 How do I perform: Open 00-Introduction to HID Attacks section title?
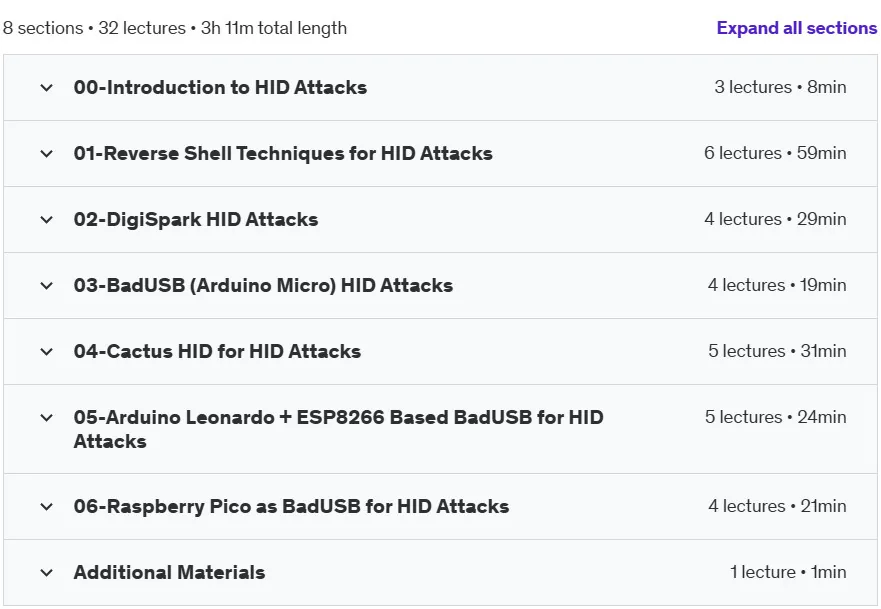coord(220,88)
